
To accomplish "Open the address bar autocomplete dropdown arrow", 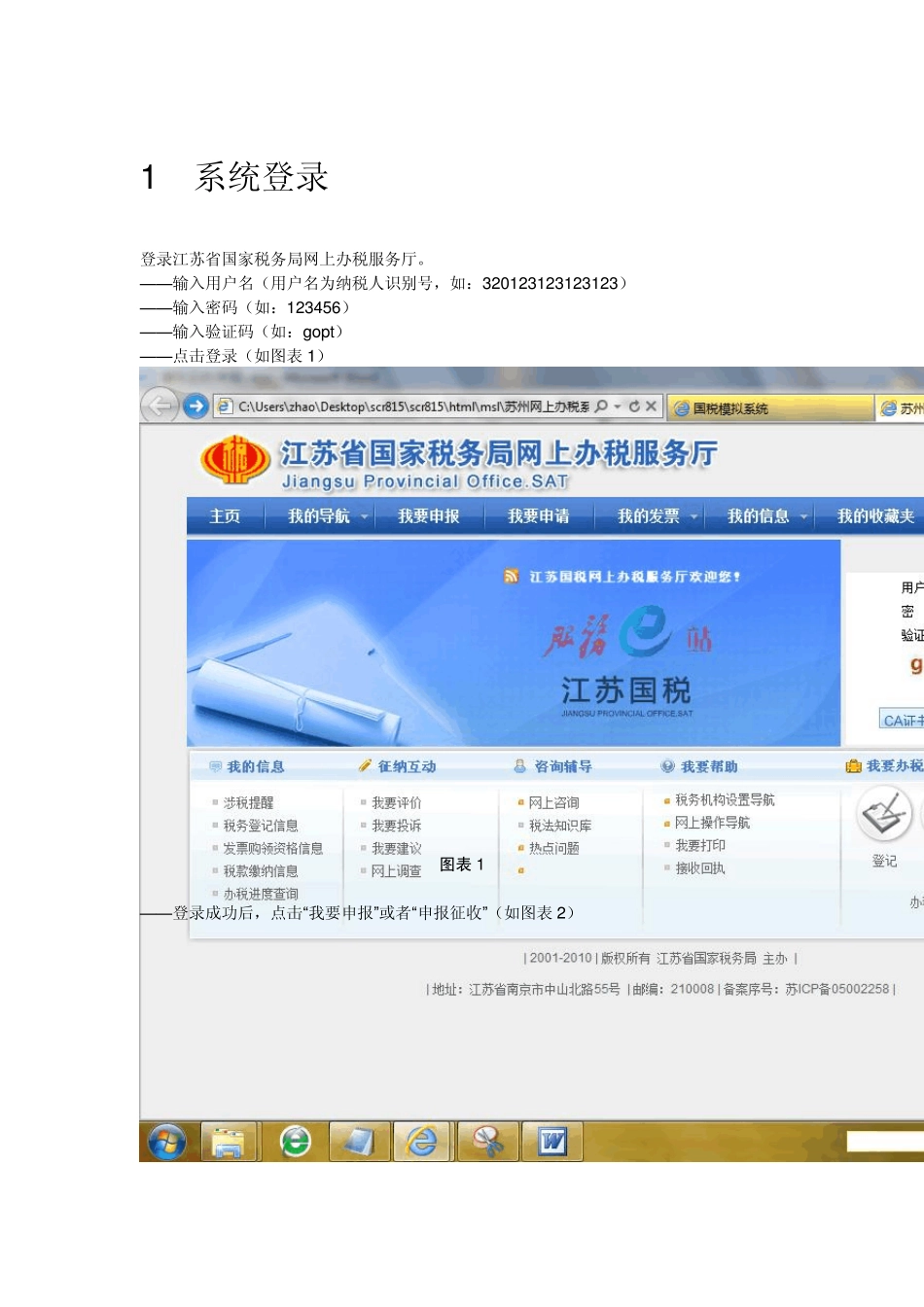I will 618,406.
